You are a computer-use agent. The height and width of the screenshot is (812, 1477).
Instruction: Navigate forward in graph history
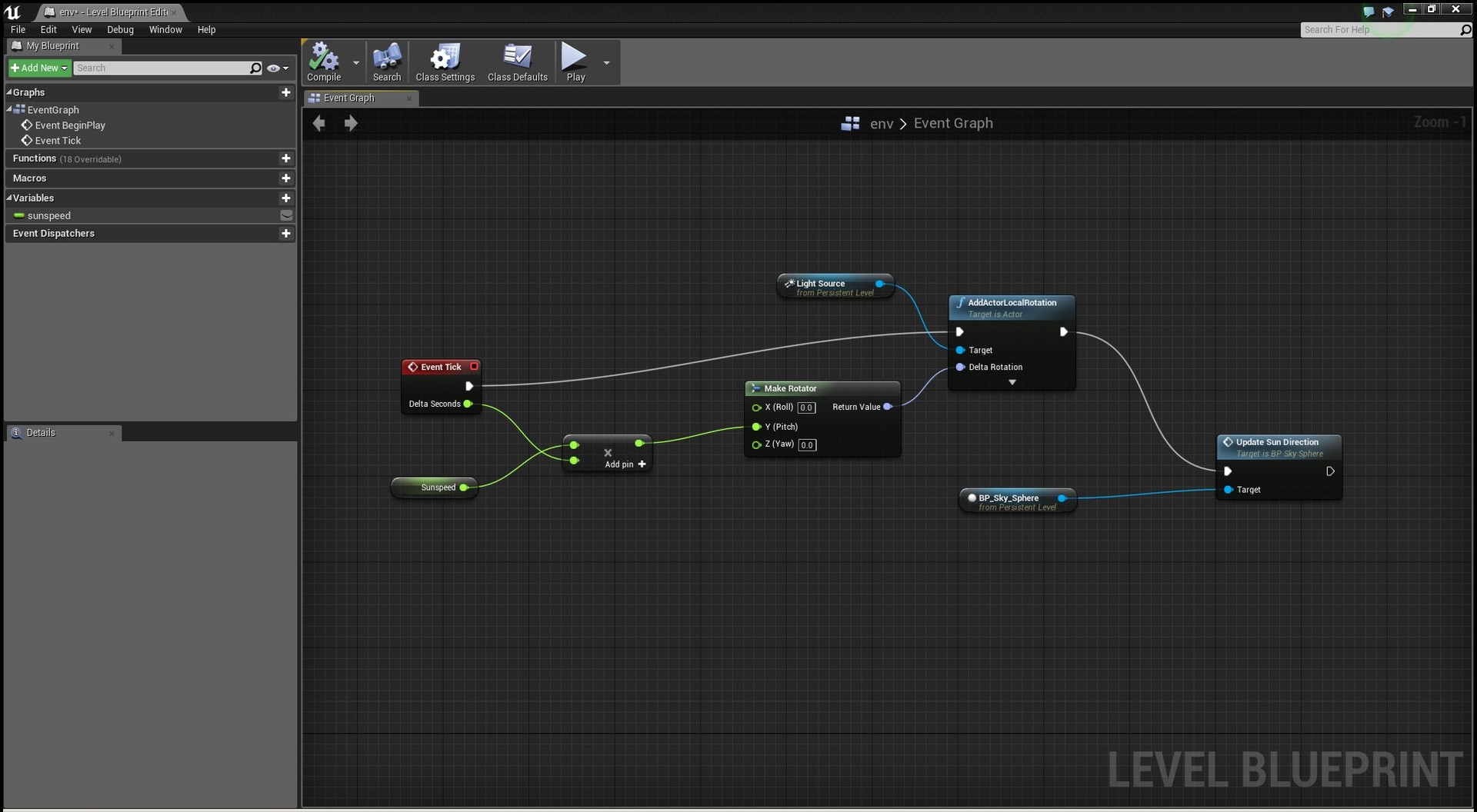tap(351, 123)
